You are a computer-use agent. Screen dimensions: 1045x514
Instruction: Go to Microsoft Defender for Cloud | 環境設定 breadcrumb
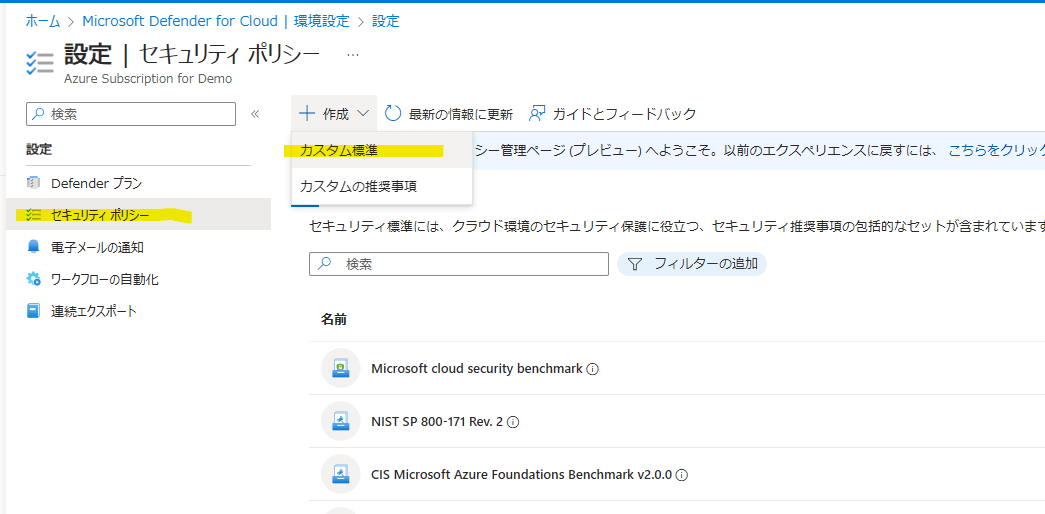click(x=215, y=21)
